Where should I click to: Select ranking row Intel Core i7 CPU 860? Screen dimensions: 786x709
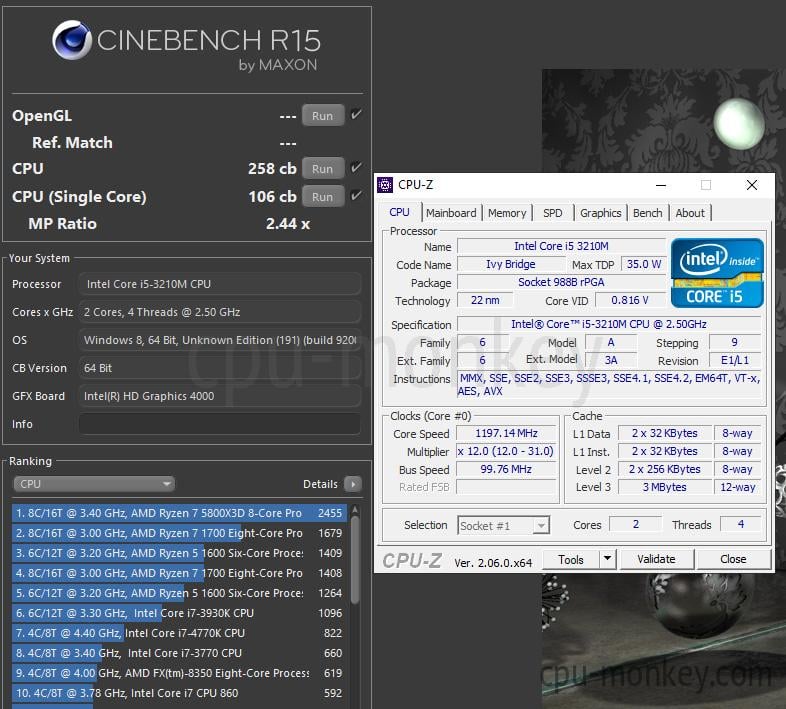pyautogui.click(x=179, y=693)
